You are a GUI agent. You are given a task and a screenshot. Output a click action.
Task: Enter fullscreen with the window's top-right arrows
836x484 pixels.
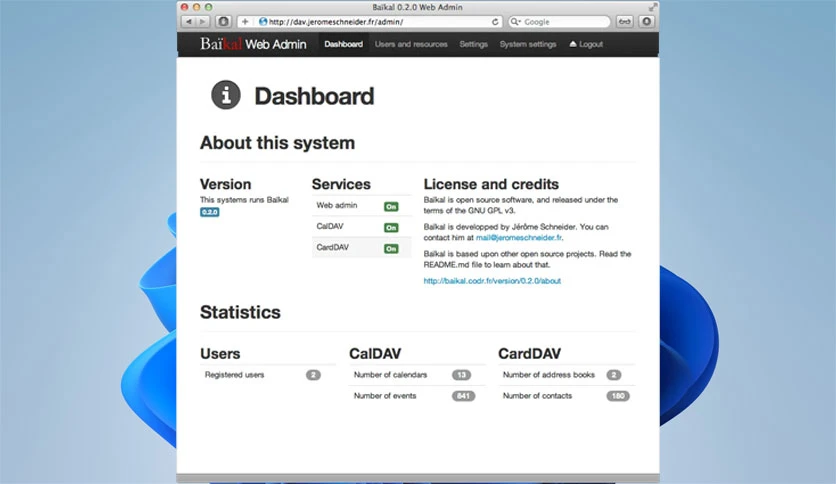coord(653,7)
